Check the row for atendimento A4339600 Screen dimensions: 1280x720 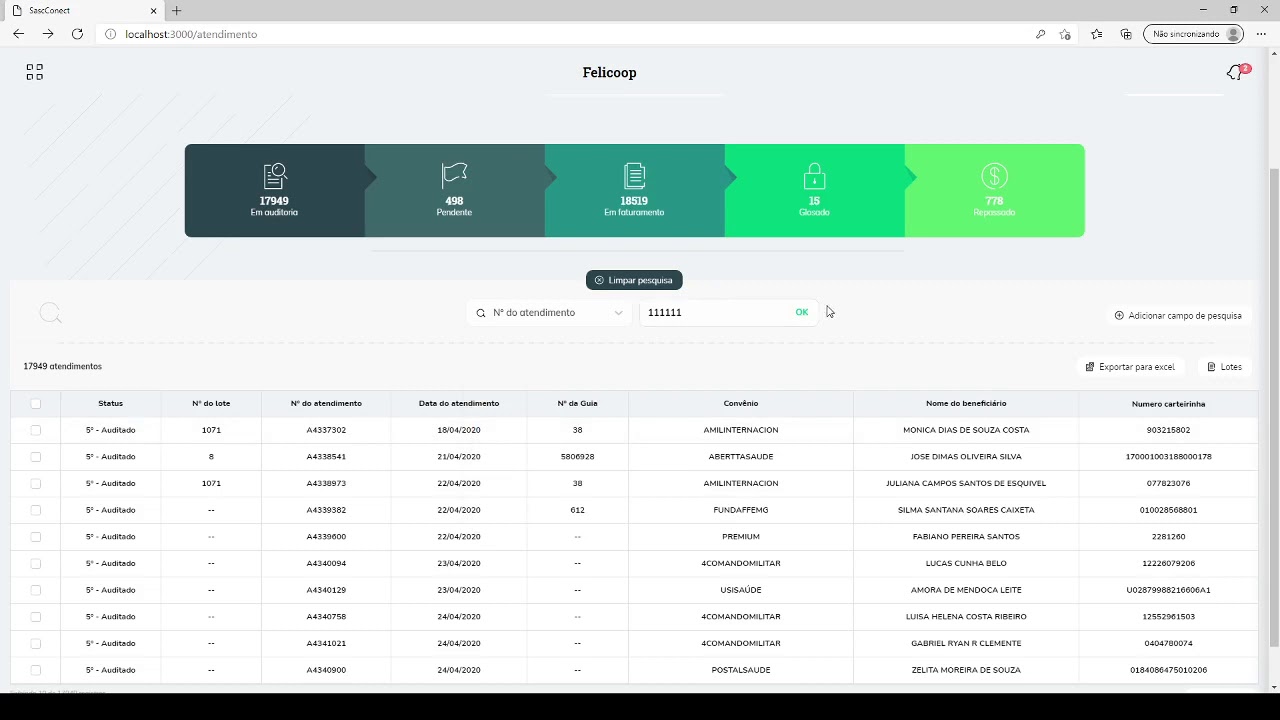click(36, 537)
